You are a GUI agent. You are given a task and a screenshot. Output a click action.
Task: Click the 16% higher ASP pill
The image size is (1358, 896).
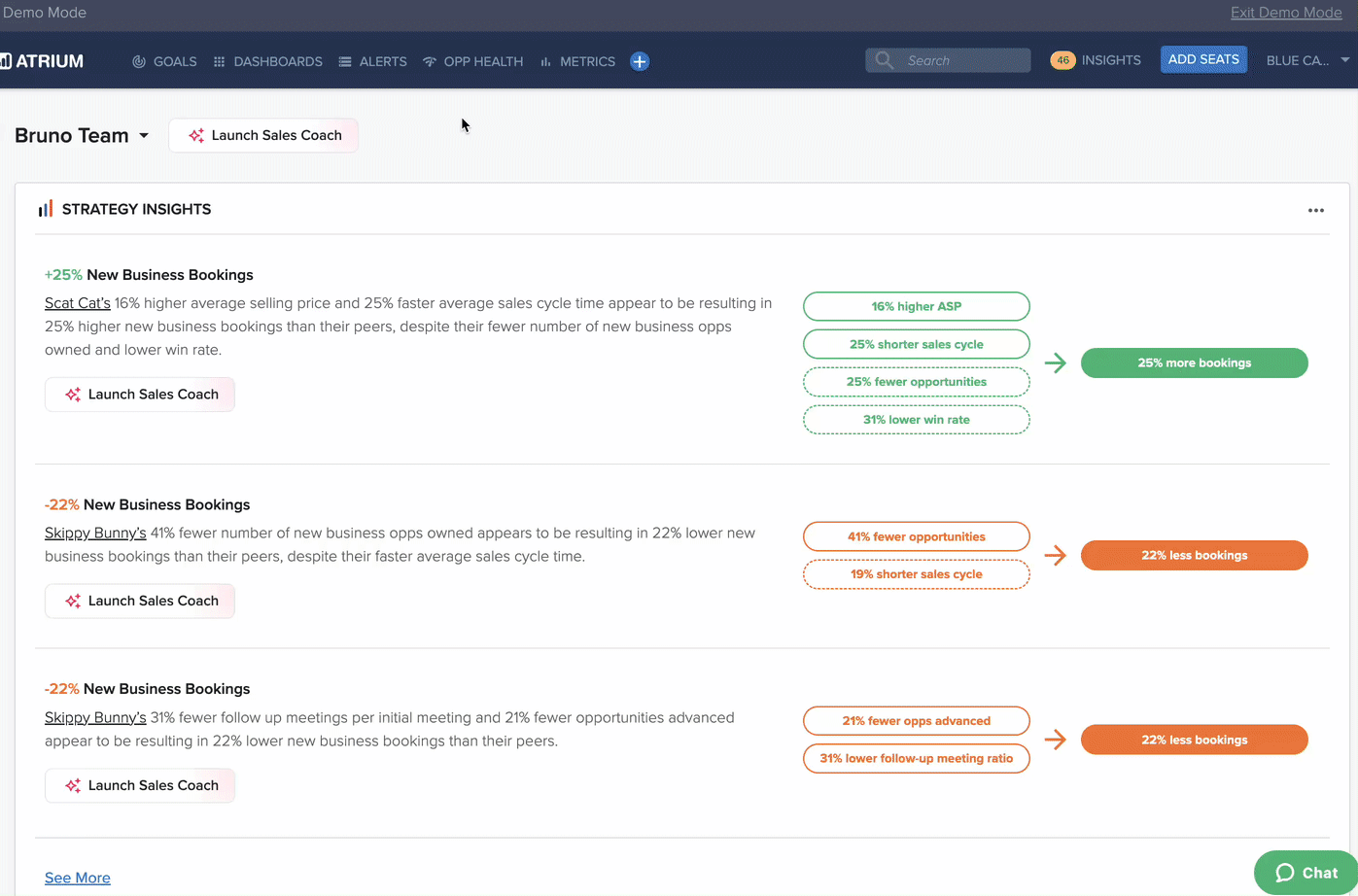click(917, 306)
